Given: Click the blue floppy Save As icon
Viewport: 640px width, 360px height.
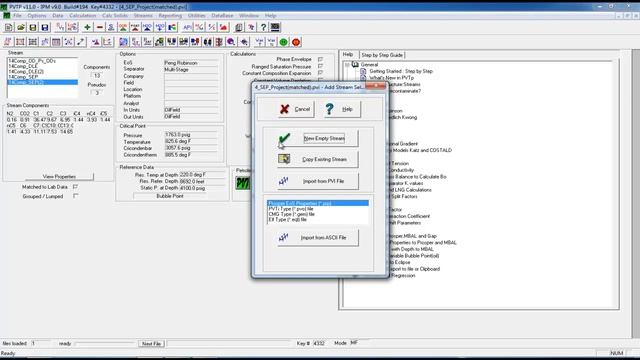Looking at the screenshot, I should pyautogui.click(x=45, y=27).
